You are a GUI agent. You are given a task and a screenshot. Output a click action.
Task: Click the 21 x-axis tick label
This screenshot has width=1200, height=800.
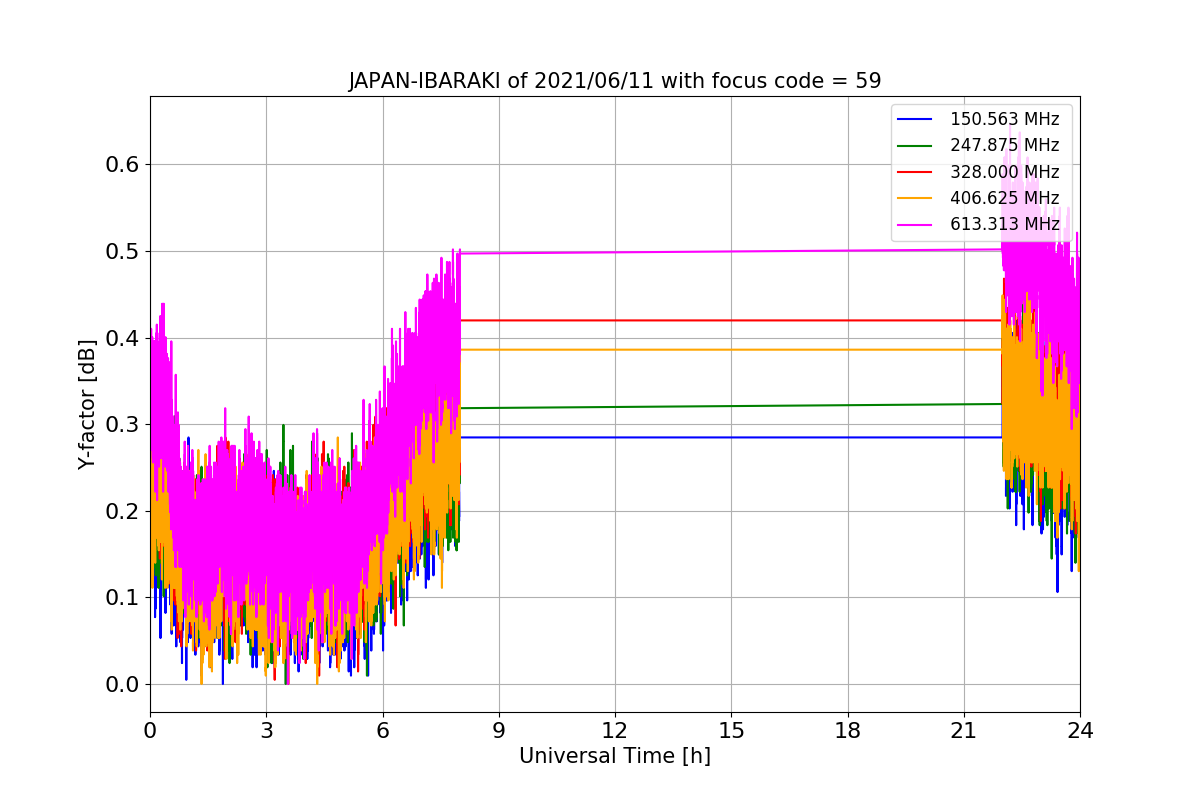coord(964,731)
